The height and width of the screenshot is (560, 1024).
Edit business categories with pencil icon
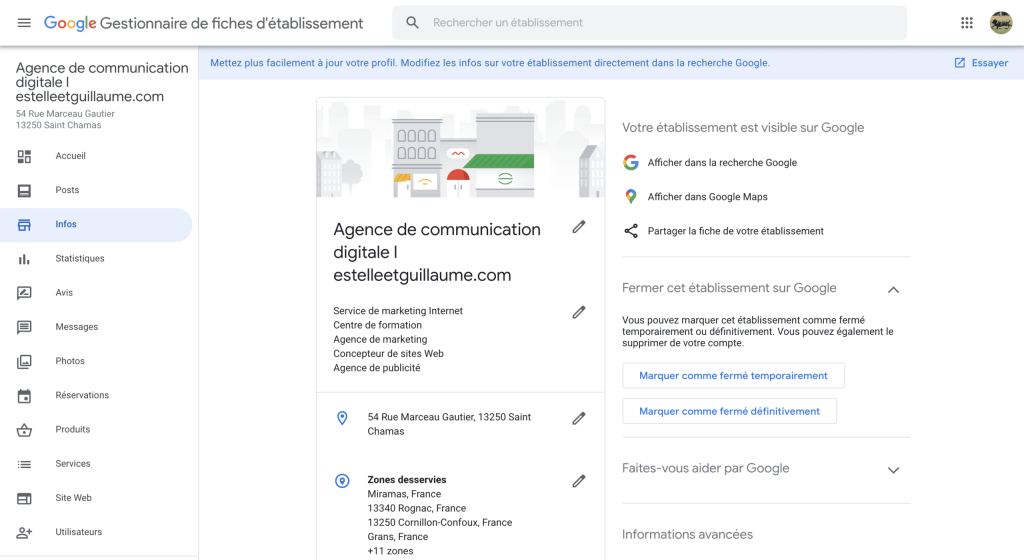pyautogui.click(x=579, y=313)
